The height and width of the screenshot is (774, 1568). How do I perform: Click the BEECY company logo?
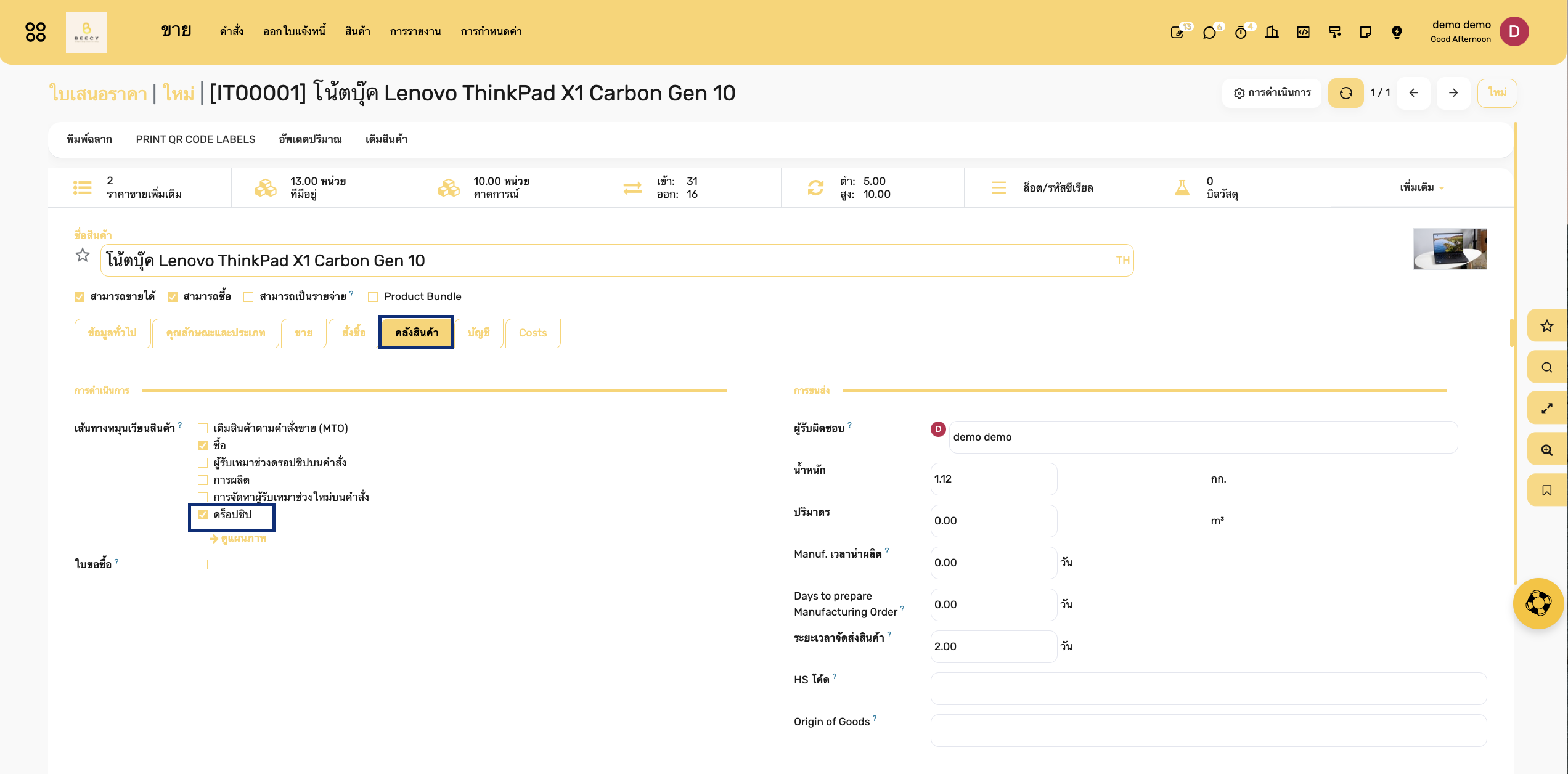click(x=86, y=32)
